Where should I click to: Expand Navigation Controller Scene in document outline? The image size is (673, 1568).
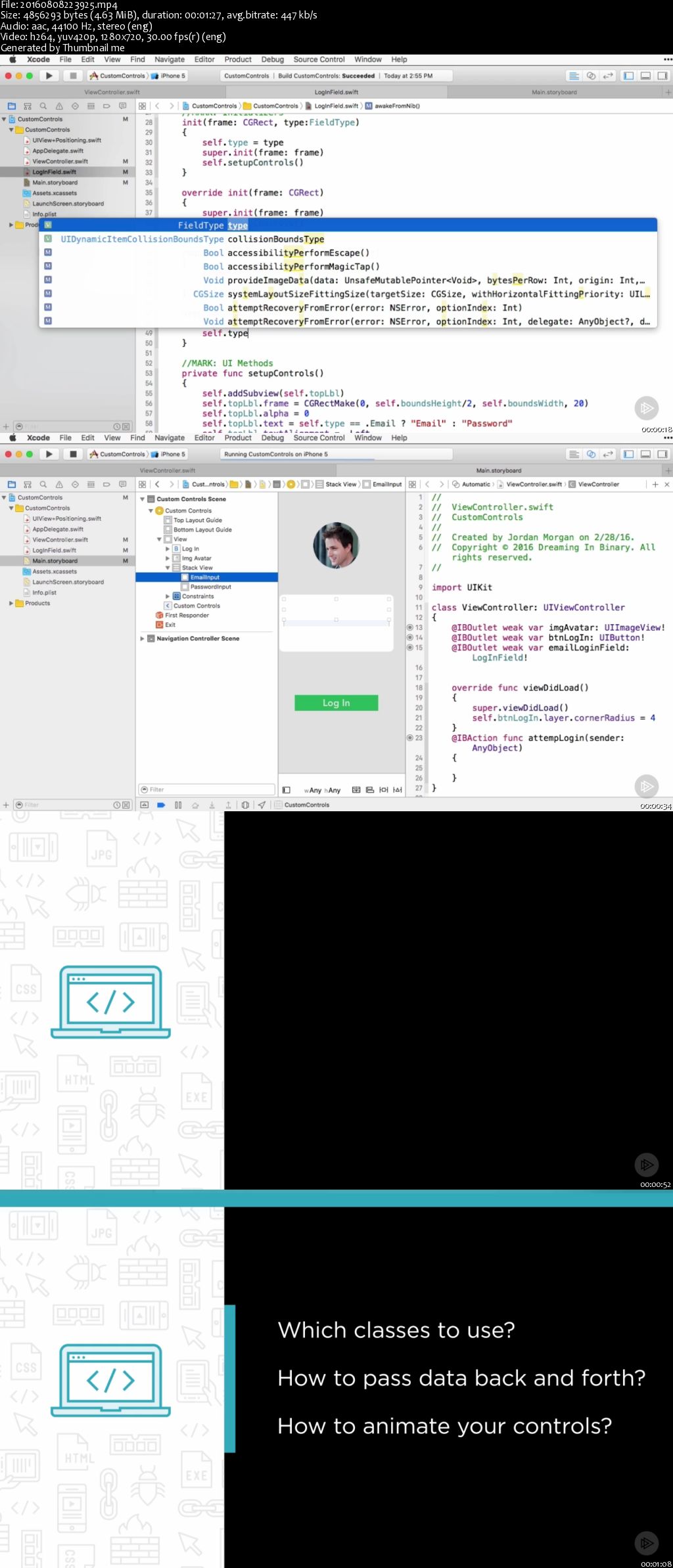click(x=143, y=638)
